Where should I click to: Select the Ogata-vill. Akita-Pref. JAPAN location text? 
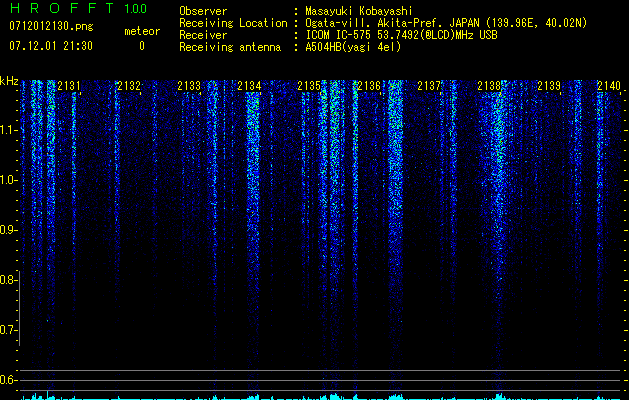[x=446, y=23]
